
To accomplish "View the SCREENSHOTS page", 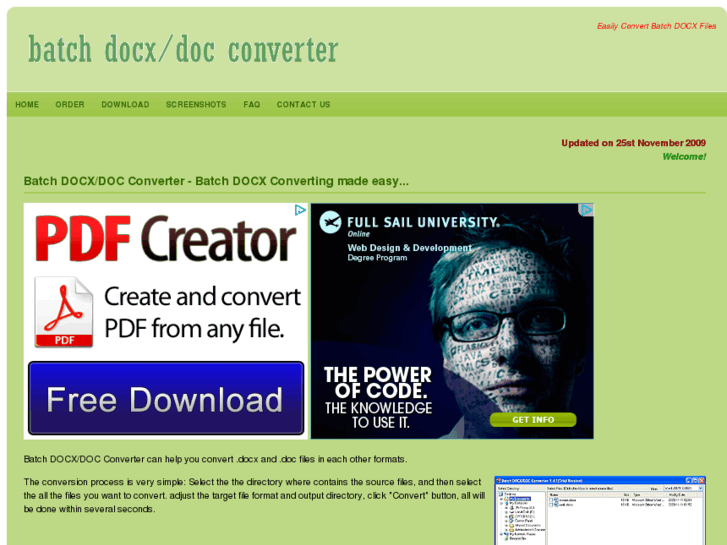I will [x=196, y=104].
